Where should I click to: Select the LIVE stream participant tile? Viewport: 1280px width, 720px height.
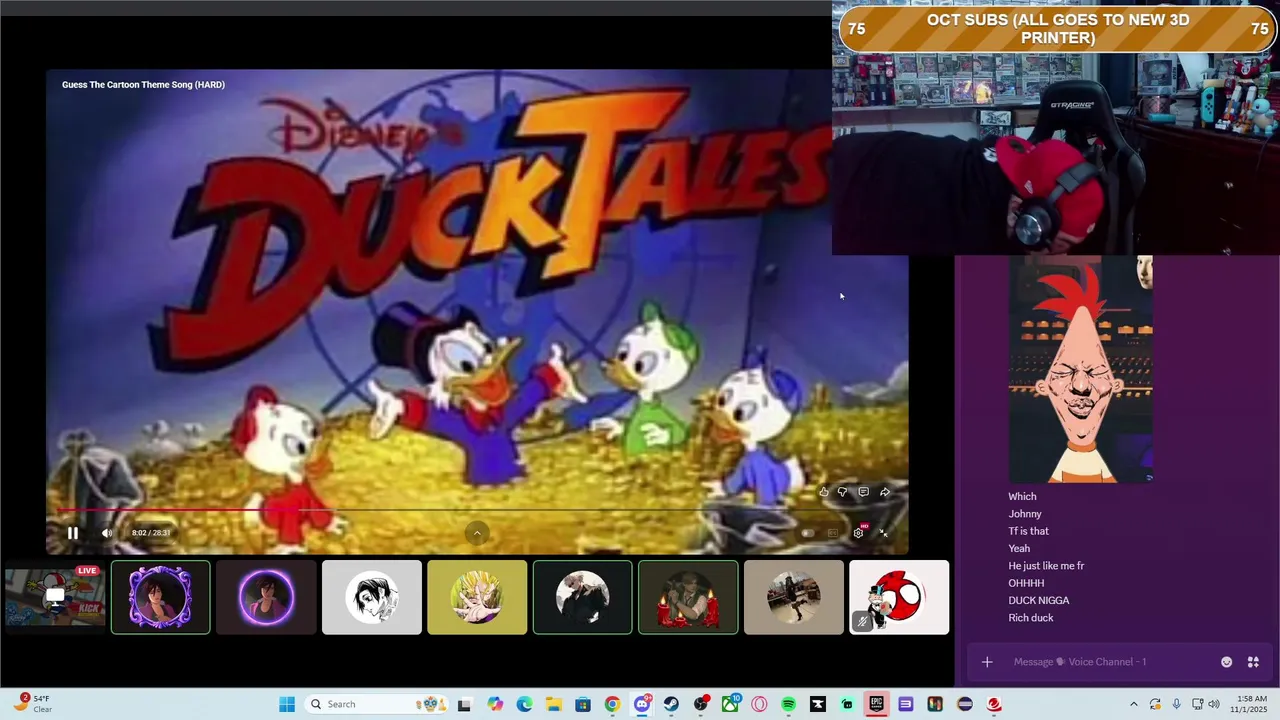coord(55,597)
